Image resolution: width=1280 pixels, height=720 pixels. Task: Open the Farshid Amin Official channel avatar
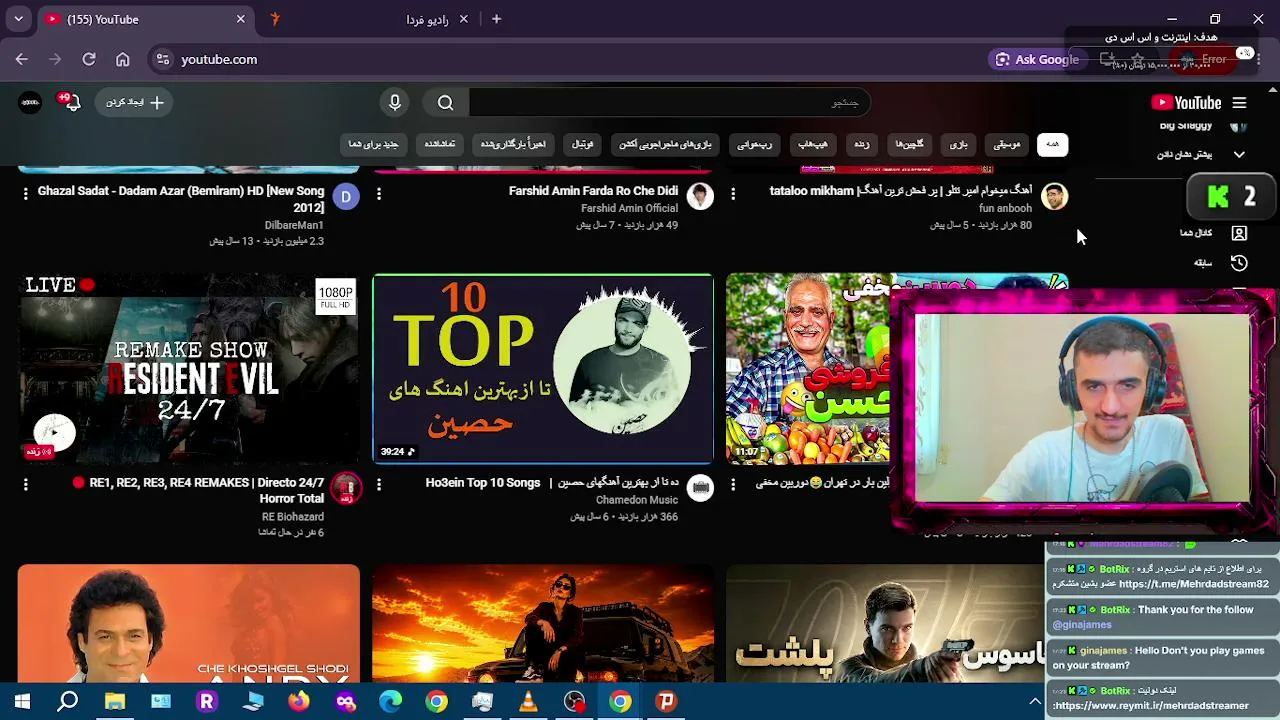coord(700,196)
